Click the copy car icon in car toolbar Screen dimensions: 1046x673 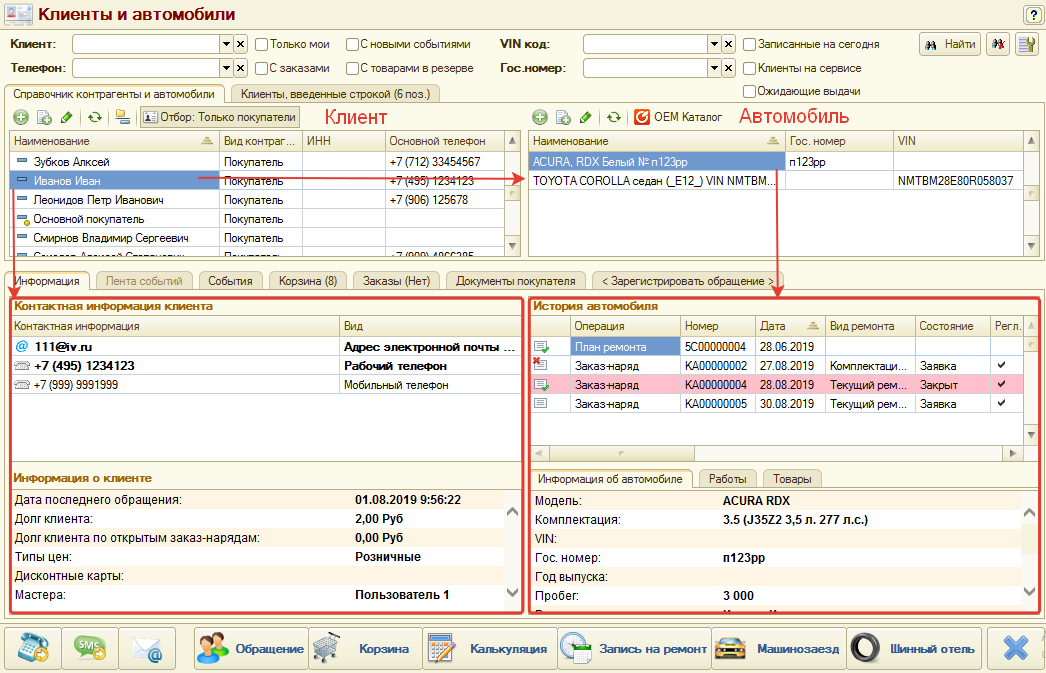tap(563, 117)
